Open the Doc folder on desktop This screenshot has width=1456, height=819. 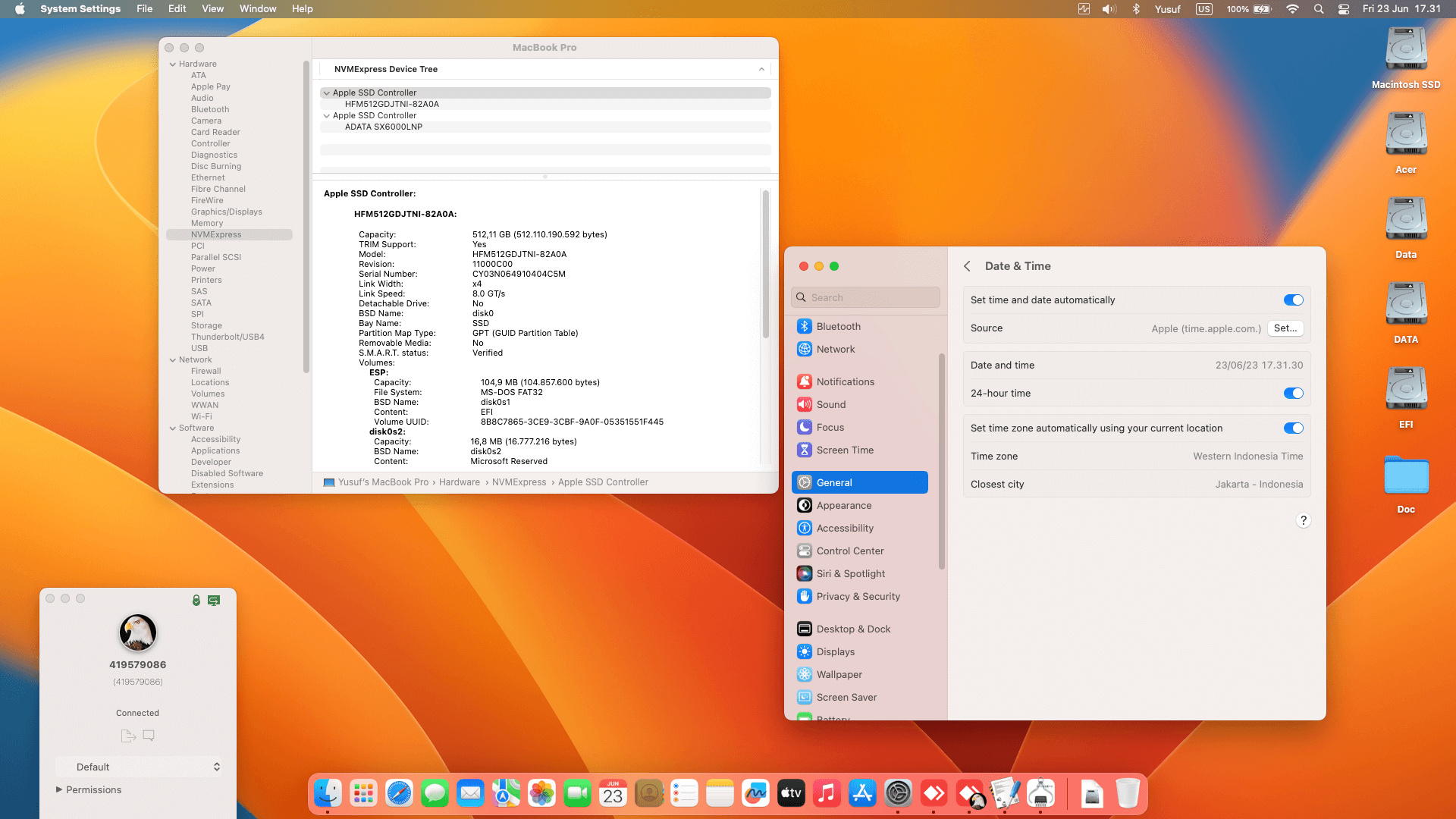(x=1406, y=484)
